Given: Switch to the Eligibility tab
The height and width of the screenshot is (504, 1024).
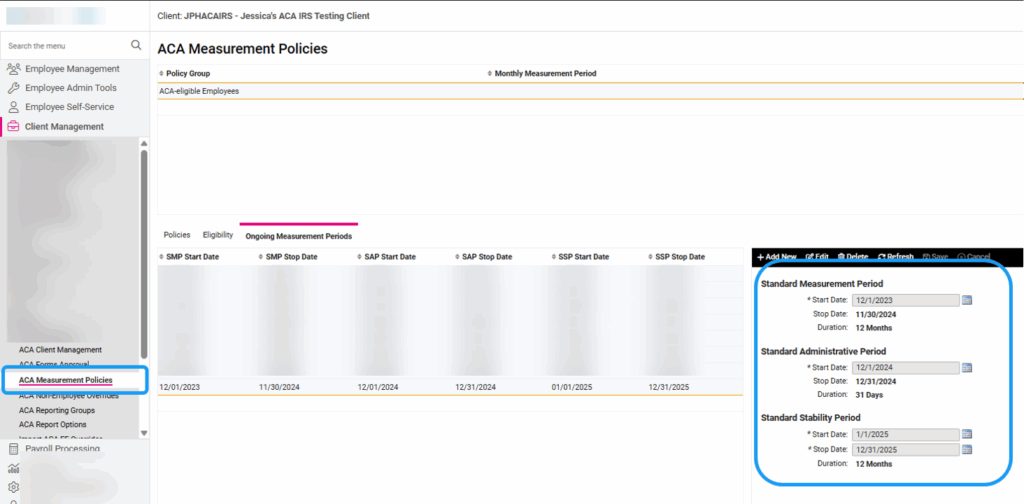Looking at the screenshot, I should [x=217, y=235].
